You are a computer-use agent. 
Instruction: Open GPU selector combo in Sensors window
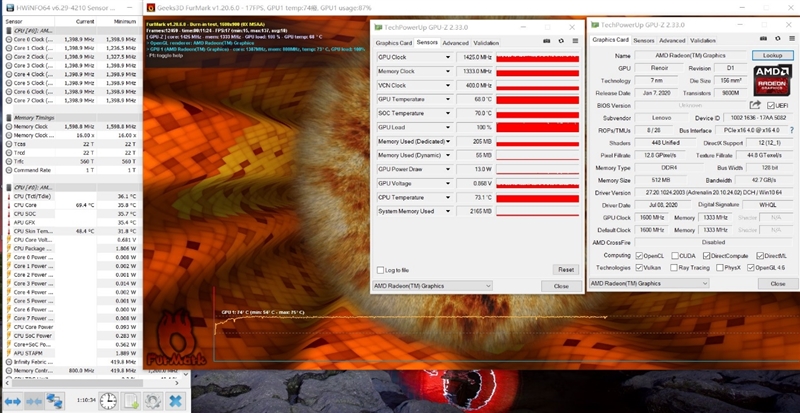[433, 286]
